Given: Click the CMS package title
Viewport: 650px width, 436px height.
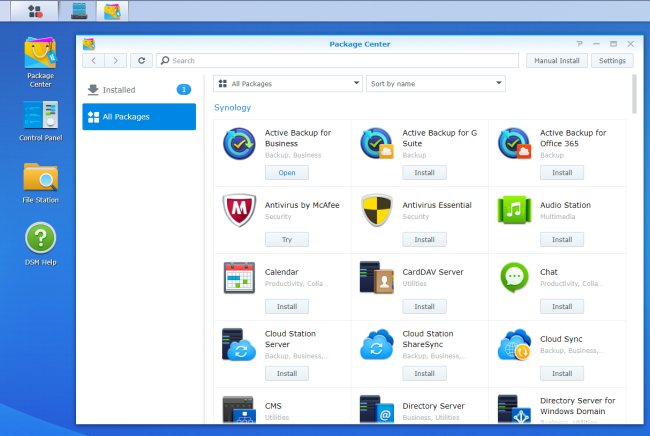Looking at the screenshot, I should 273,406.
